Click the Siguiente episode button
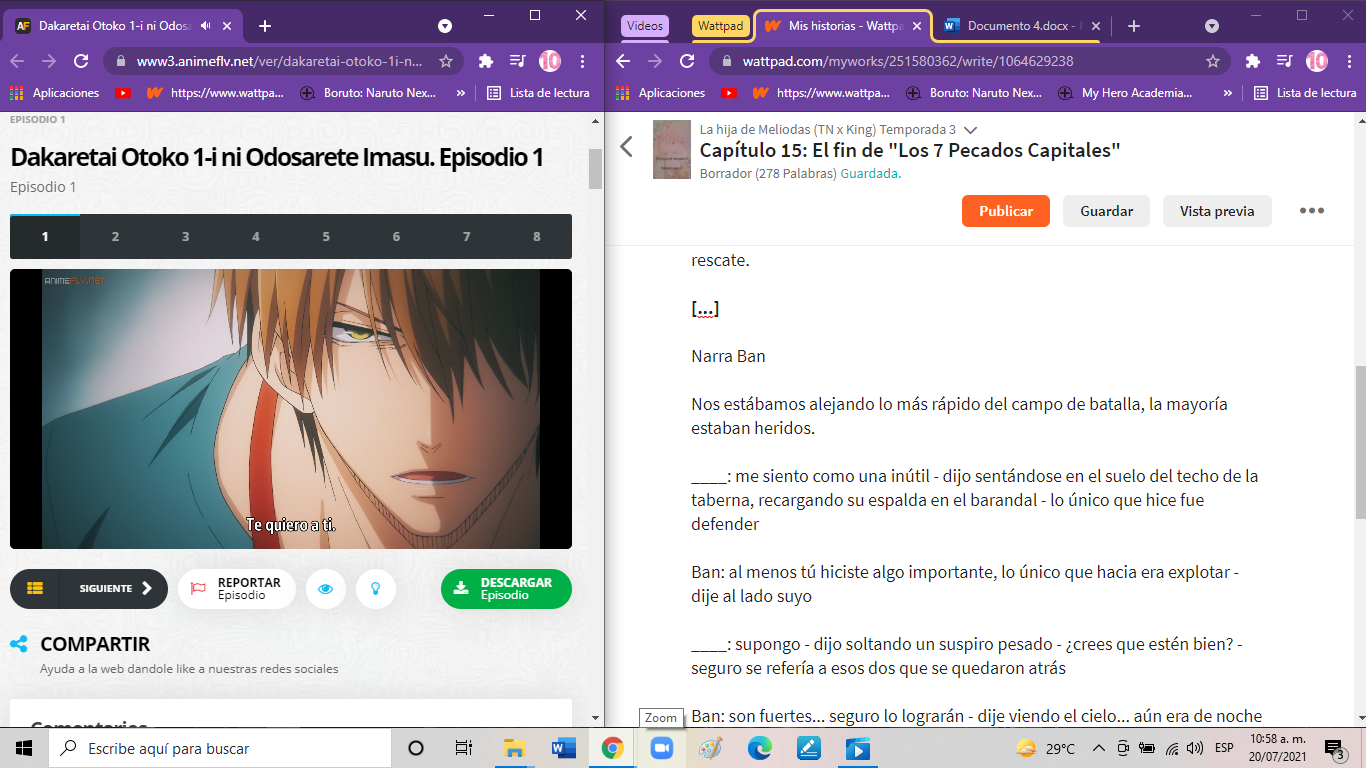1366x768 pixels. coord(116,589)
